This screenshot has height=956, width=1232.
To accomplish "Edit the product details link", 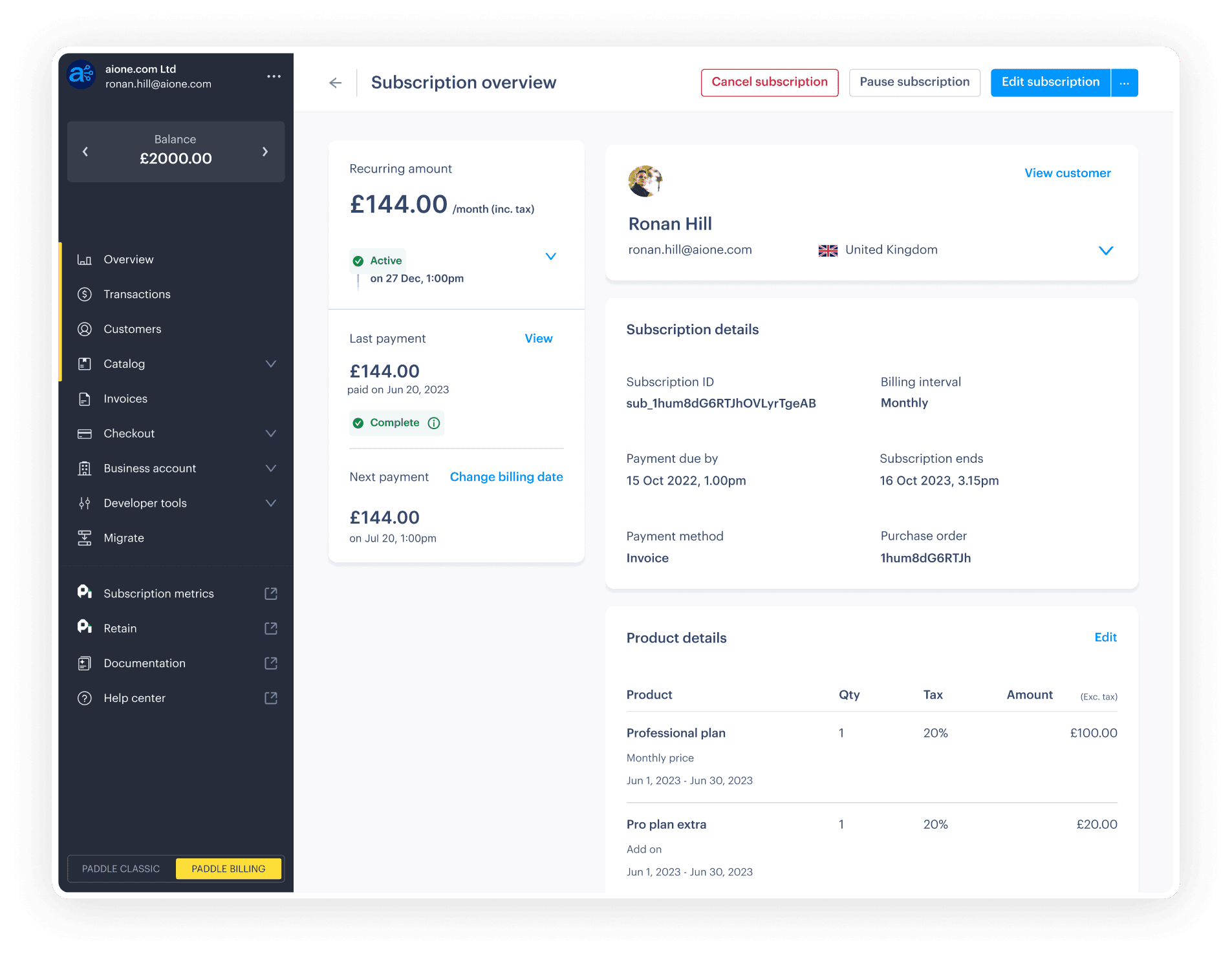I will [1106, 637].
